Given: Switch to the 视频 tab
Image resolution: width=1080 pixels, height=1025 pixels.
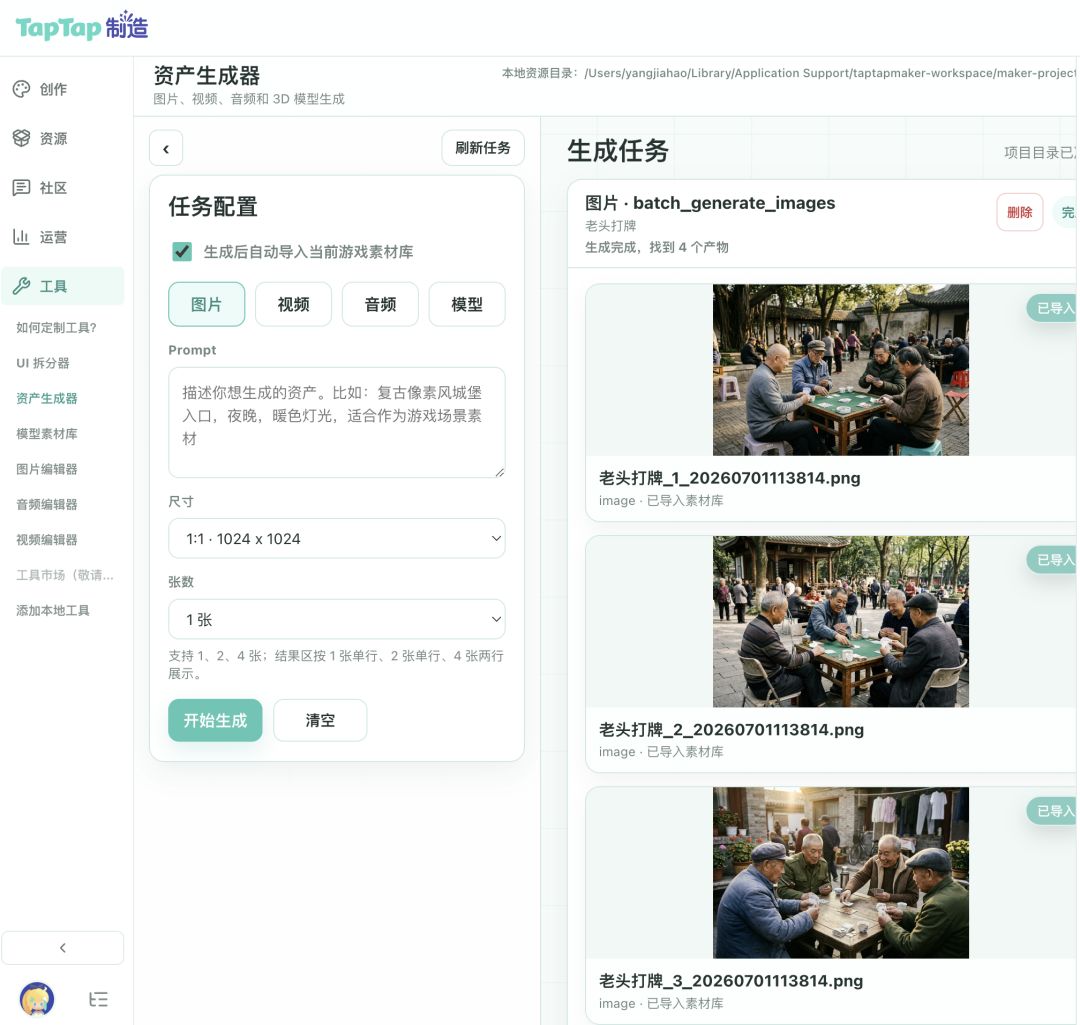Looking at the screenshot, I should [293, 304].
